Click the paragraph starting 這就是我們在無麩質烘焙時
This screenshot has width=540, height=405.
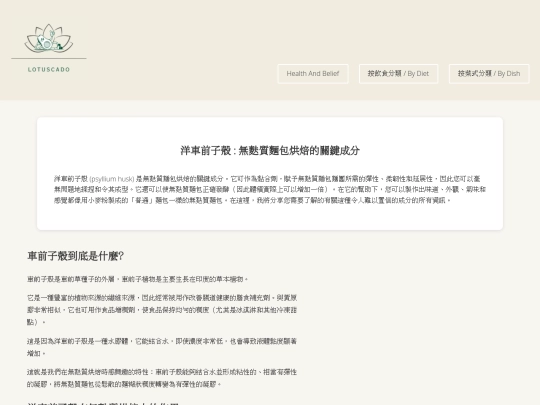point(162,378)
